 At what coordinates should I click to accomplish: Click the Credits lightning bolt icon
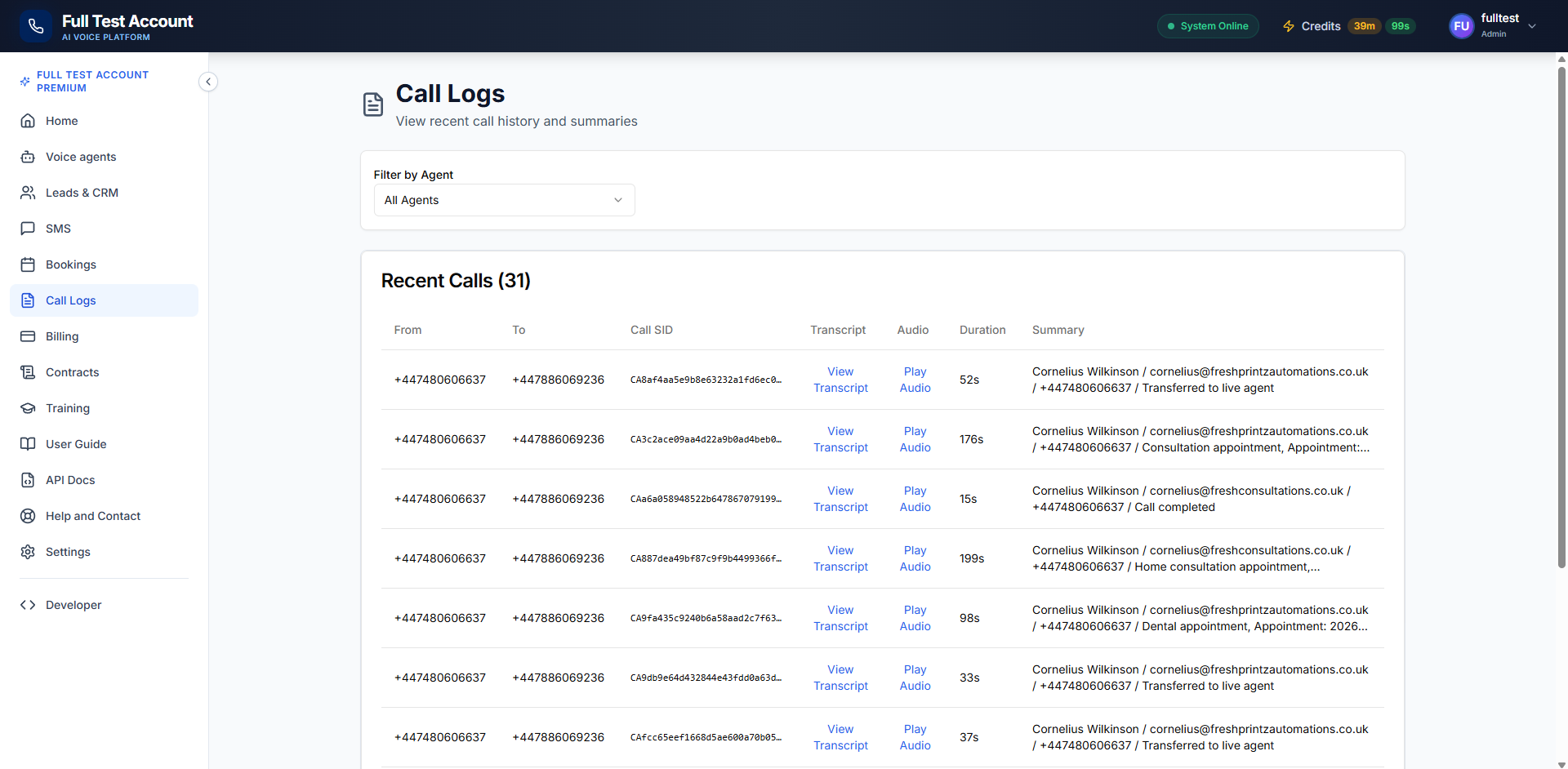click(1289, 26)
